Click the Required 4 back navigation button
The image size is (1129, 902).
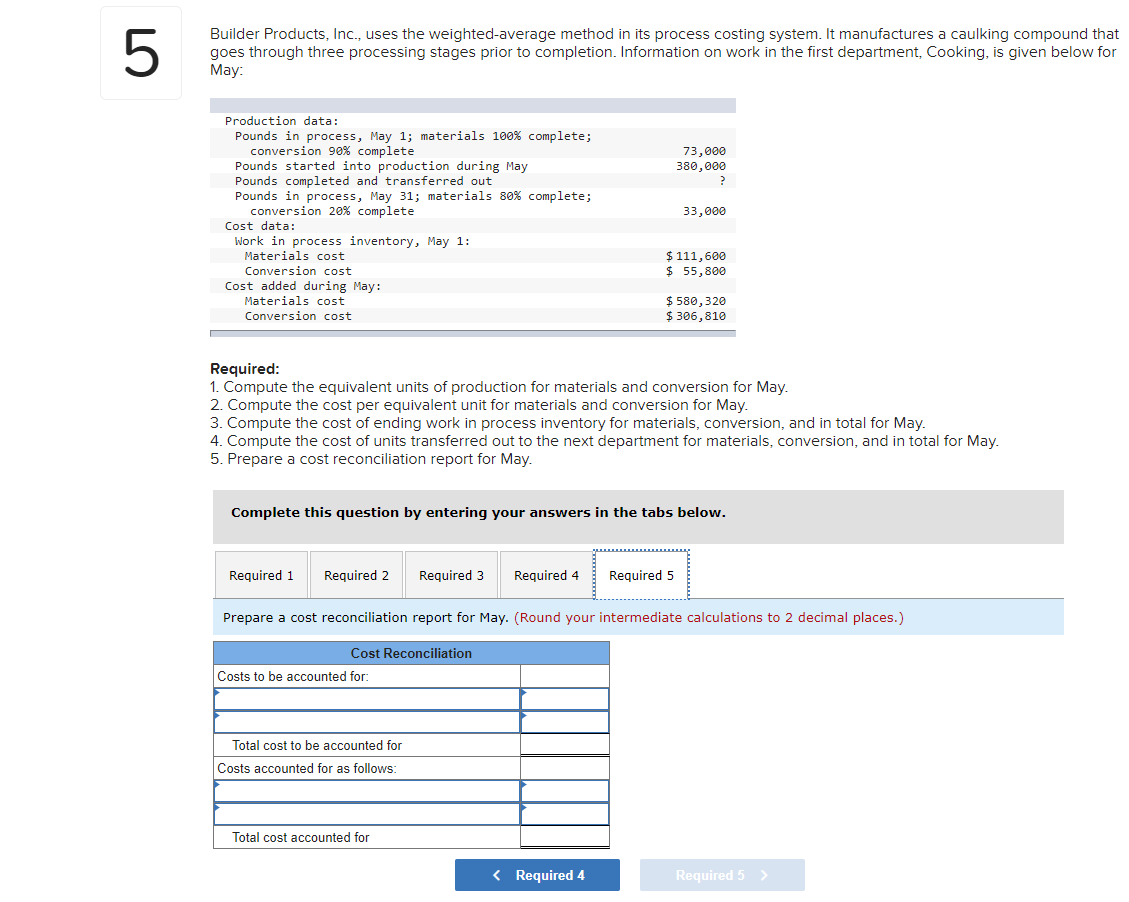(537, 874)
